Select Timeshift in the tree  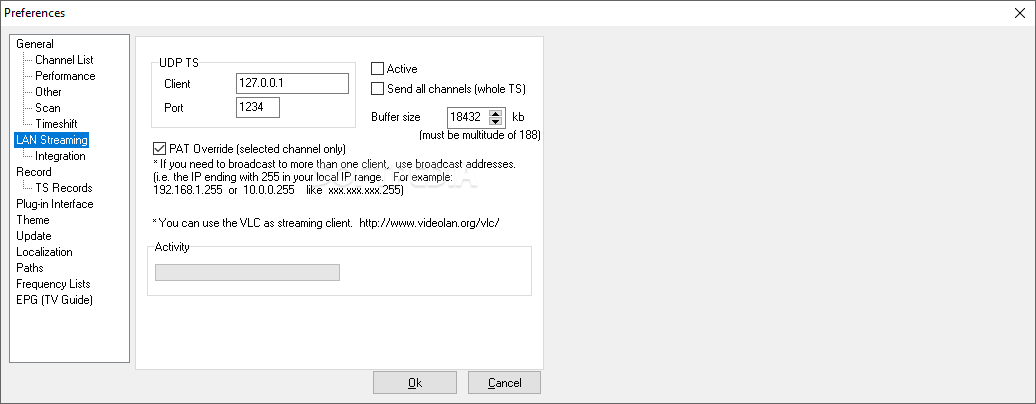[57, 124]
